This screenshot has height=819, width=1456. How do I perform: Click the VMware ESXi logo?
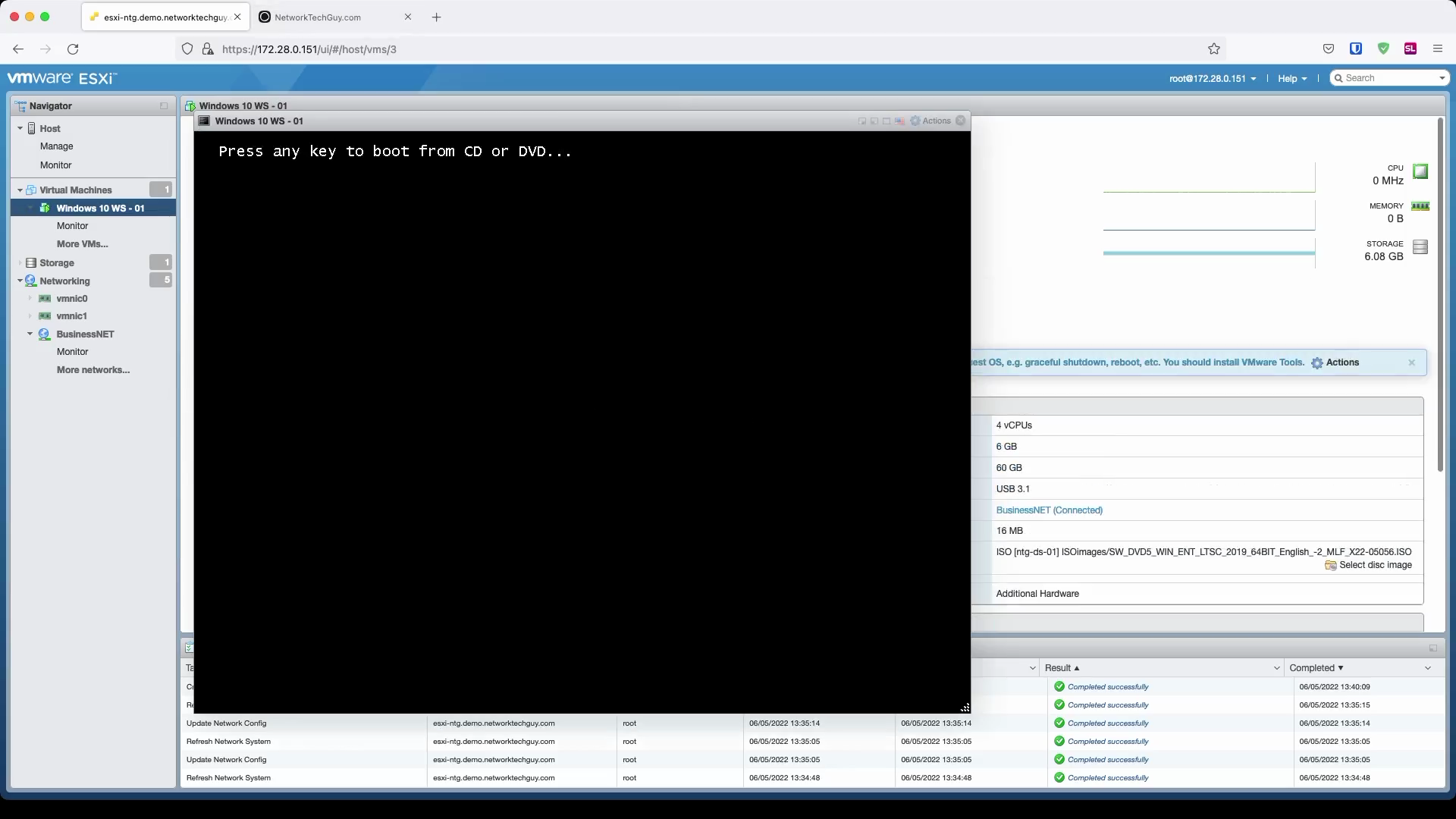62,78
